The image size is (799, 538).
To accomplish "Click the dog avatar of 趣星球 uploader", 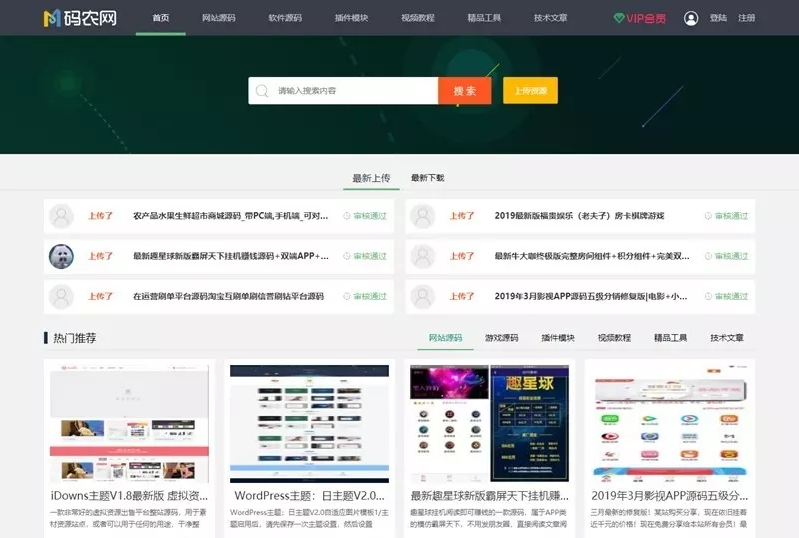I will 61,256.
